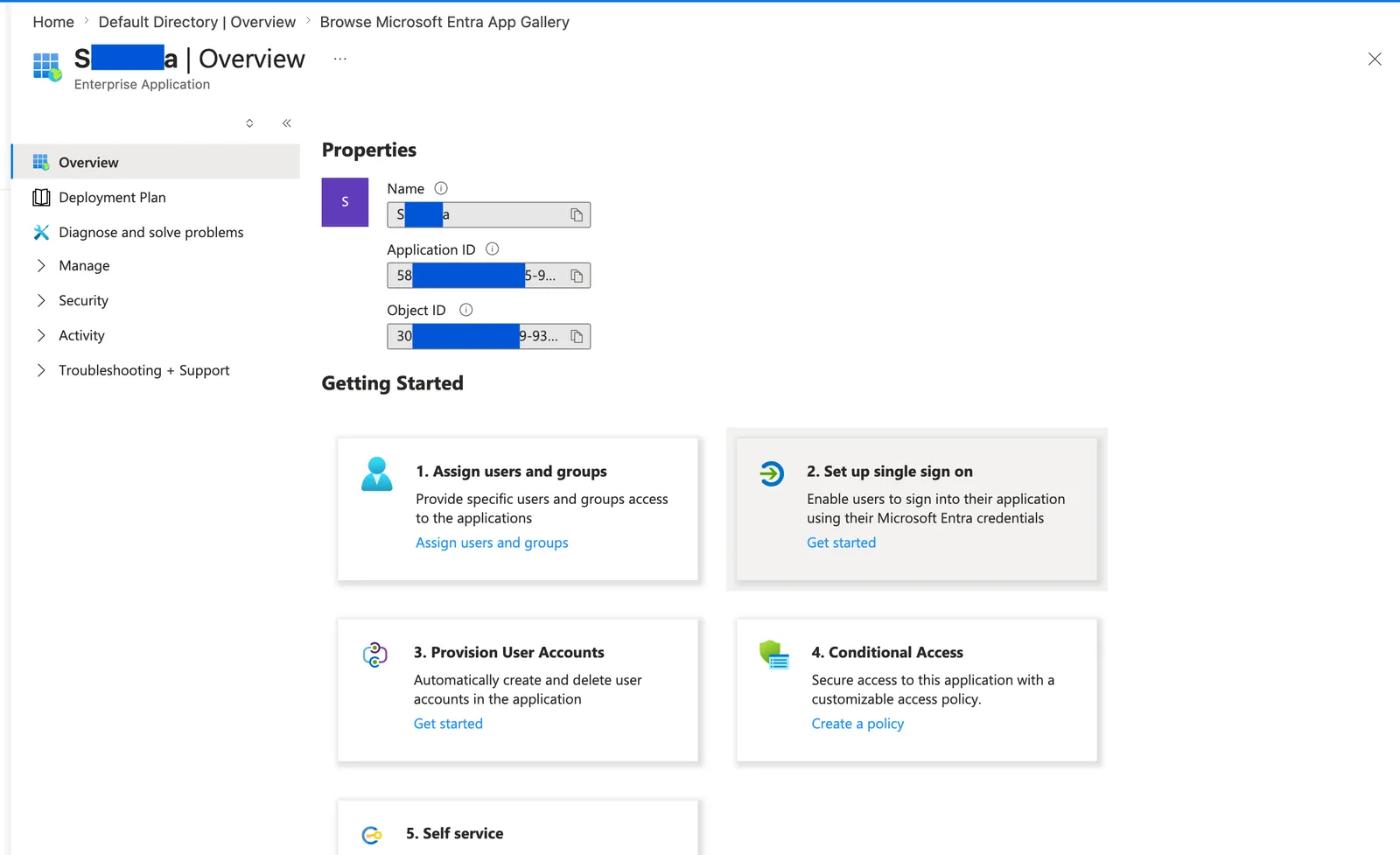1400x855 pixels.
Task: Show info tooltip for Application ID
Action: click(493, 249)
